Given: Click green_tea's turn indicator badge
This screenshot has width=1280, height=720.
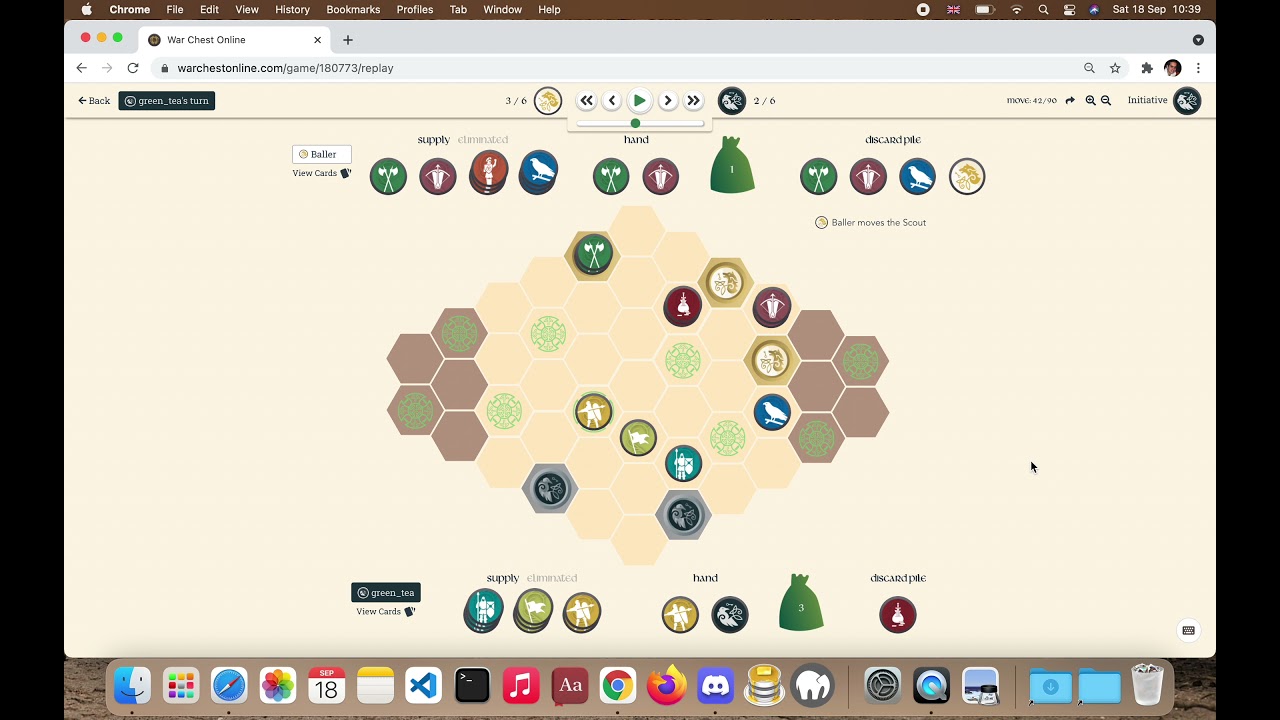Looking at the screenshot, I should pyautogui.click(x=166, y=101).
